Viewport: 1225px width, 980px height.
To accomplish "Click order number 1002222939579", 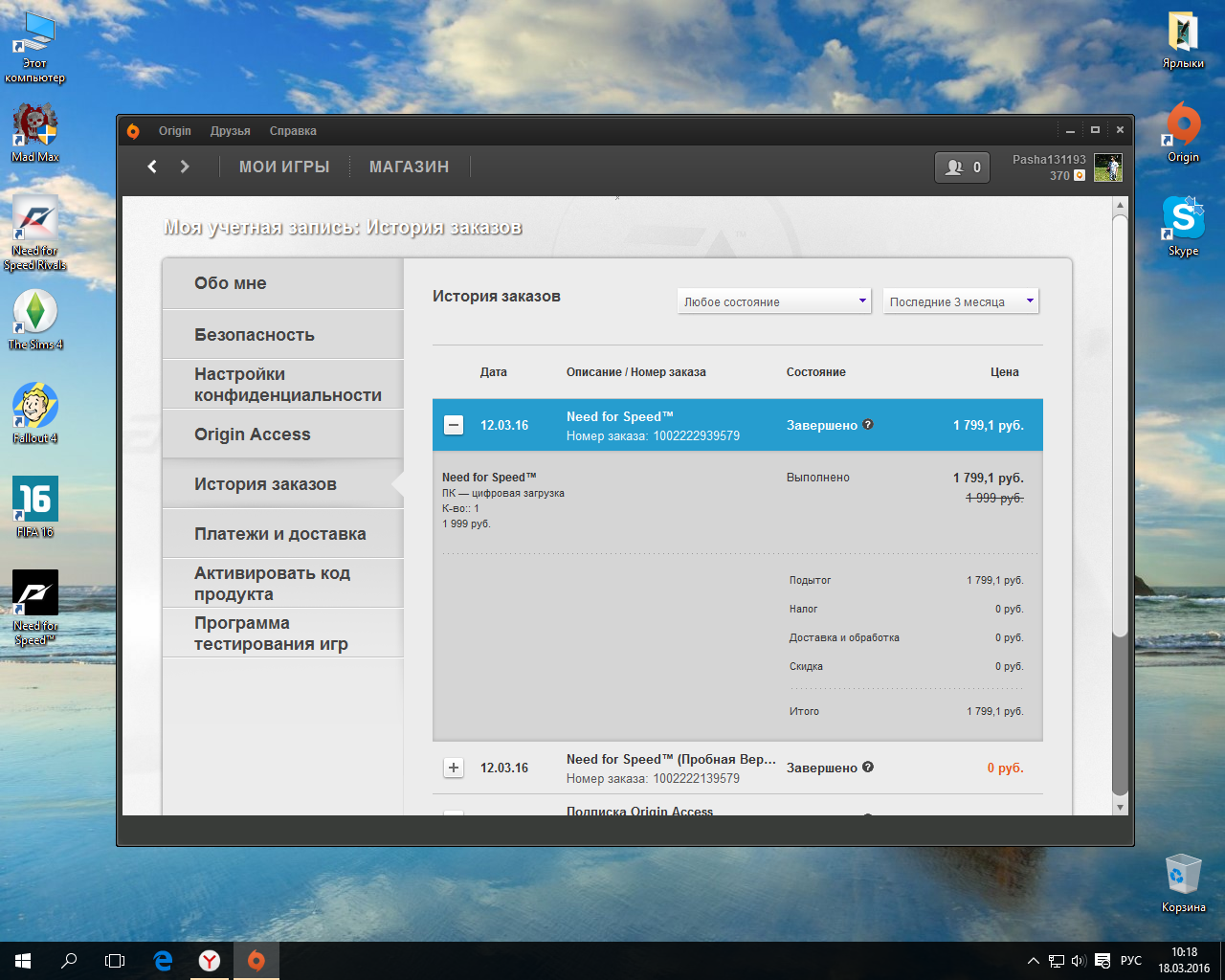I will pyautogui.click(x=697, y=435).
